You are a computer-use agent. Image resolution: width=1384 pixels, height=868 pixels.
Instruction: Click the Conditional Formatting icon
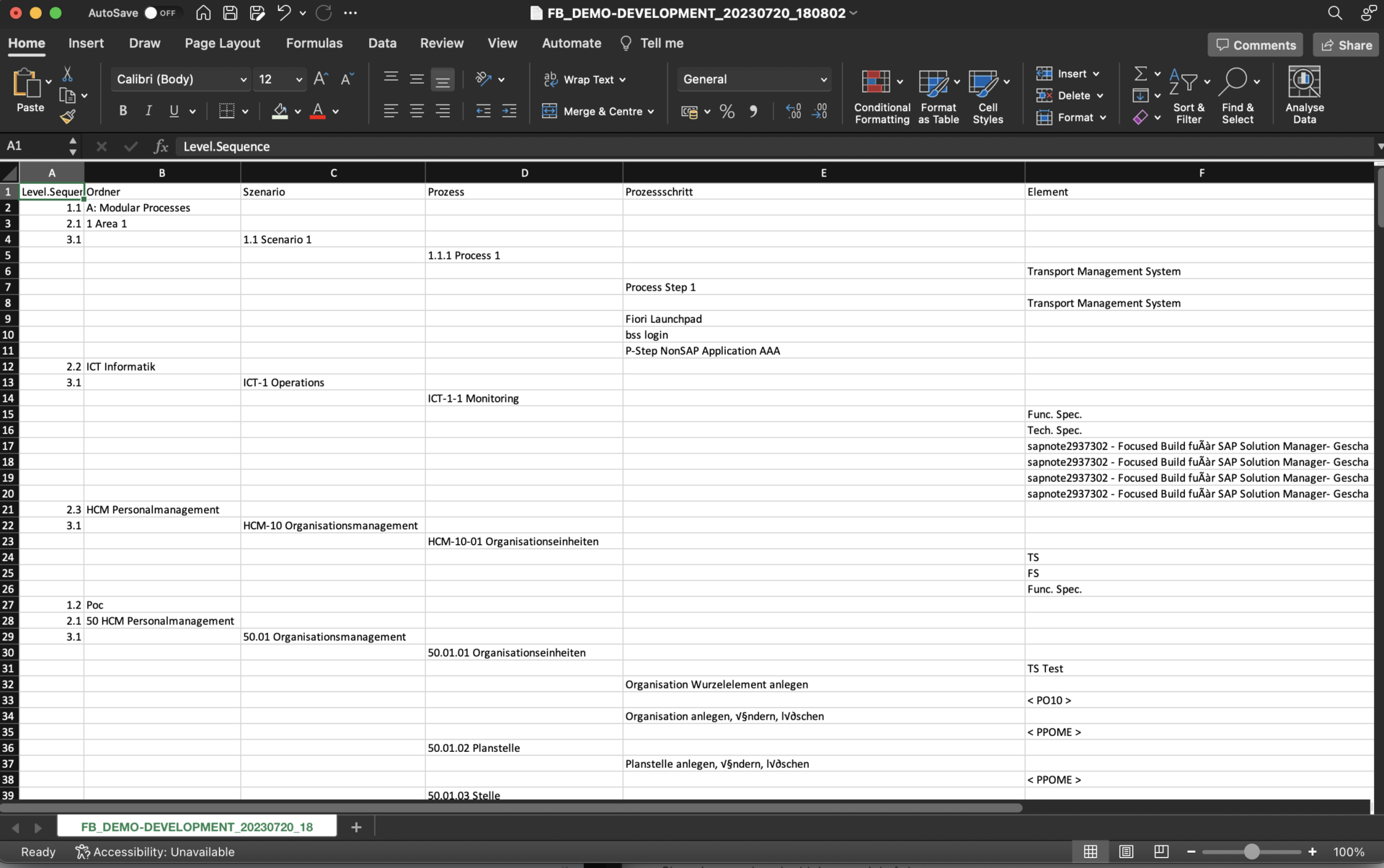click(876, 82)
